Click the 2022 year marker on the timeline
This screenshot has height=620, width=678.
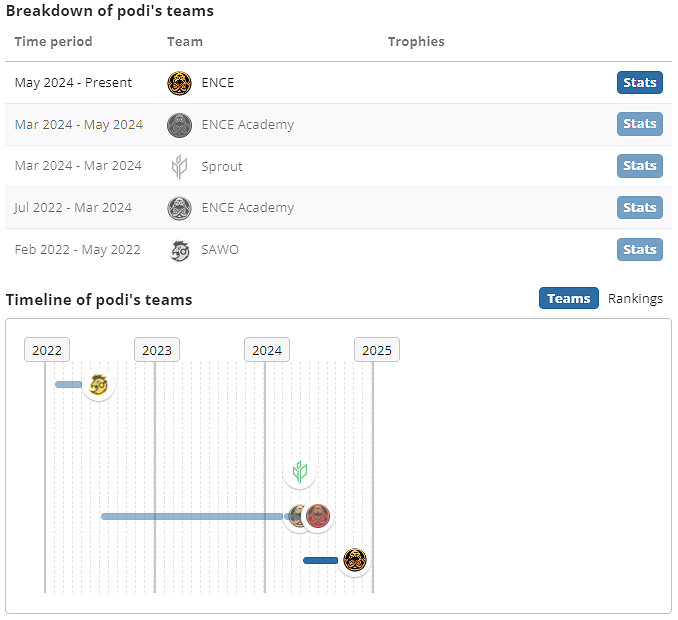(x=47, y=350)
